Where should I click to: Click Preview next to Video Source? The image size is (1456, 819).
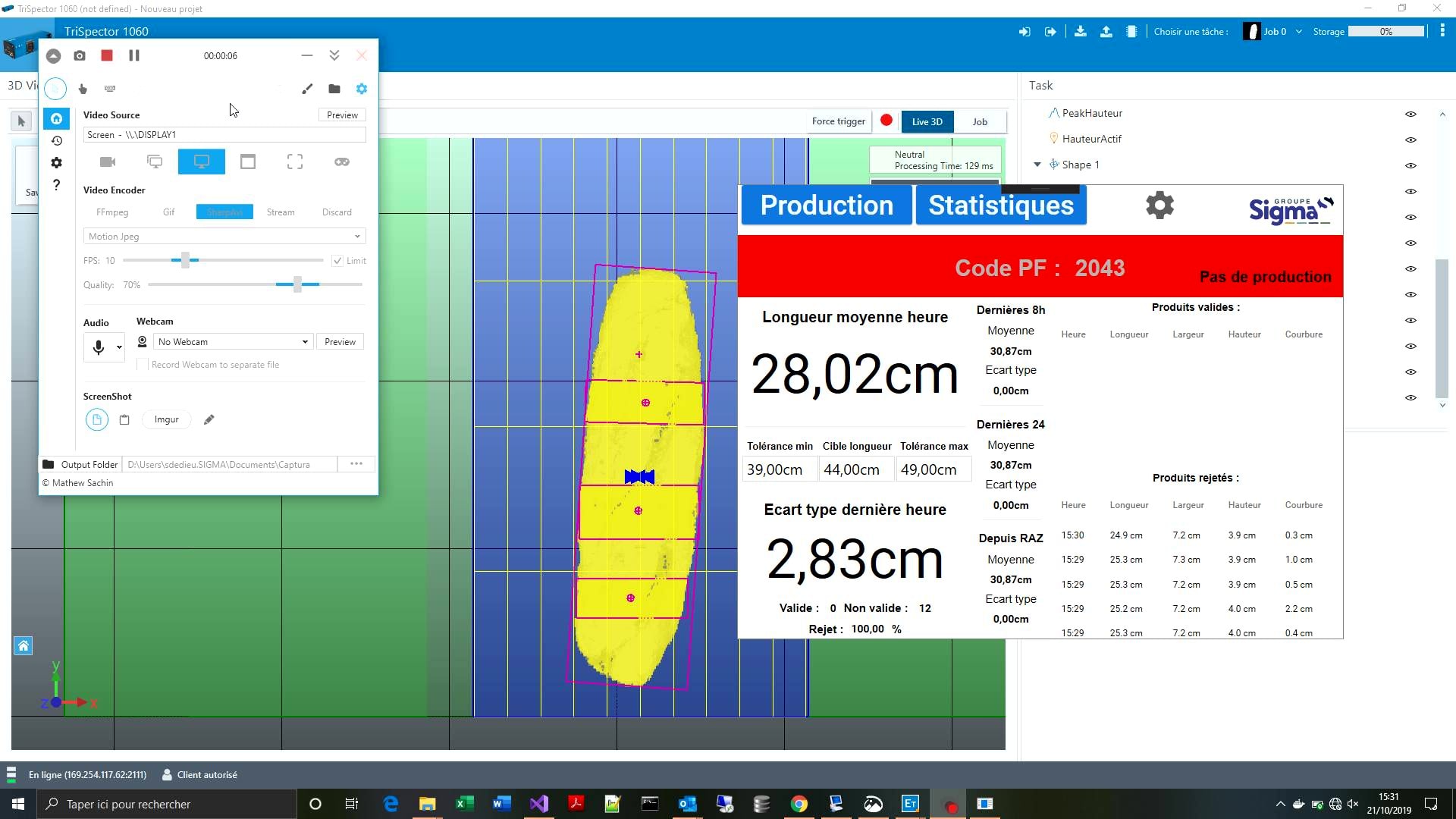342,115
